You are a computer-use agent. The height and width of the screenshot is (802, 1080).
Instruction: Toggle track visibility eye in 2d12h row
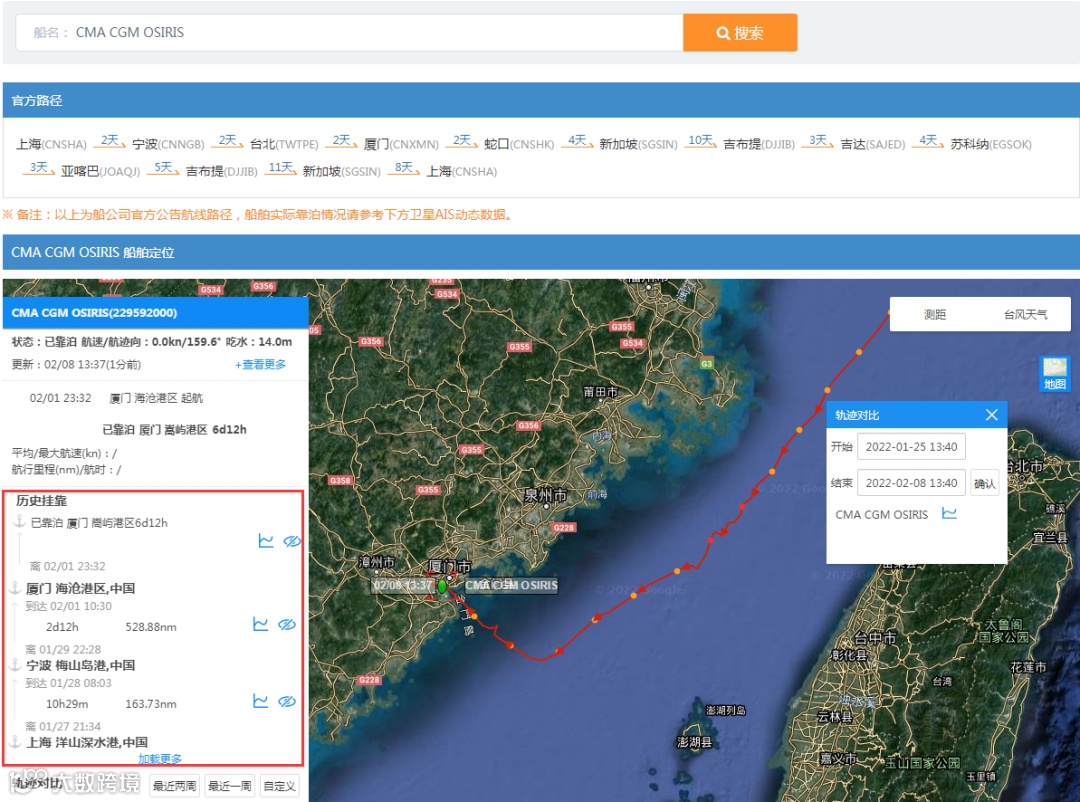(x=287, y=624)
